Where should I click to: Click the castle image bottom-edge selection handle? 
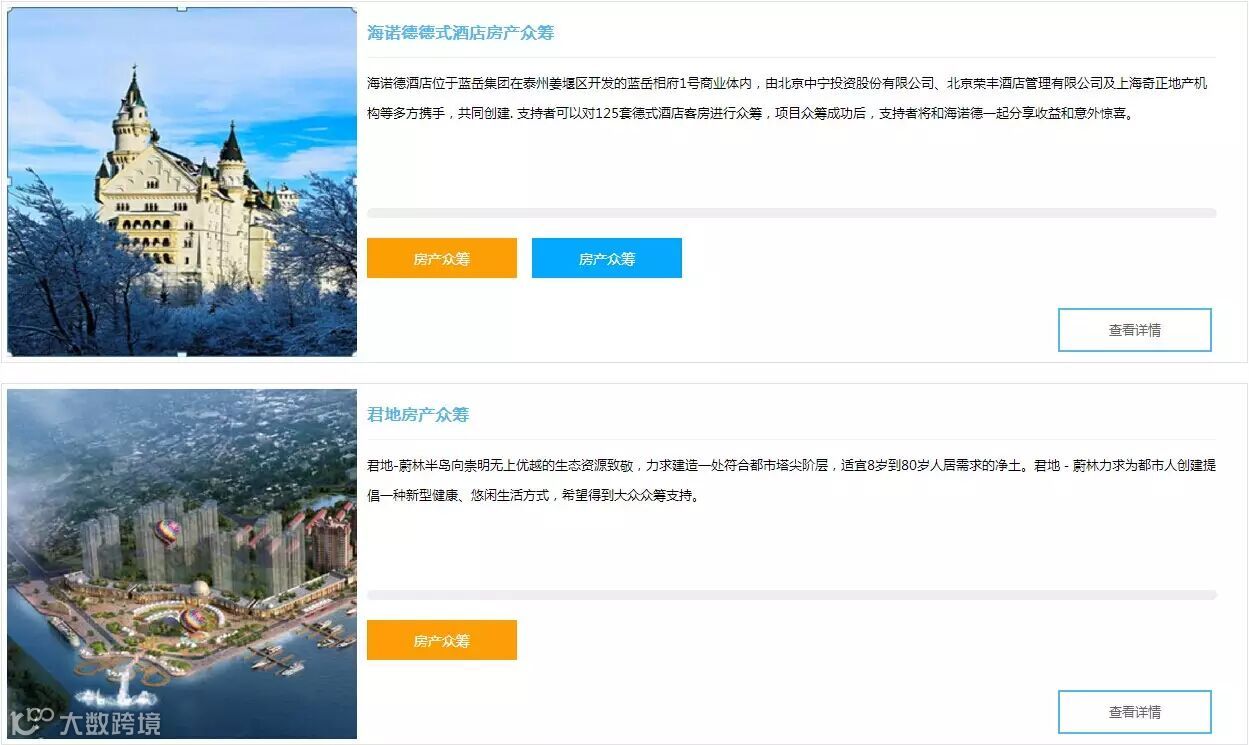click(182, 355)
